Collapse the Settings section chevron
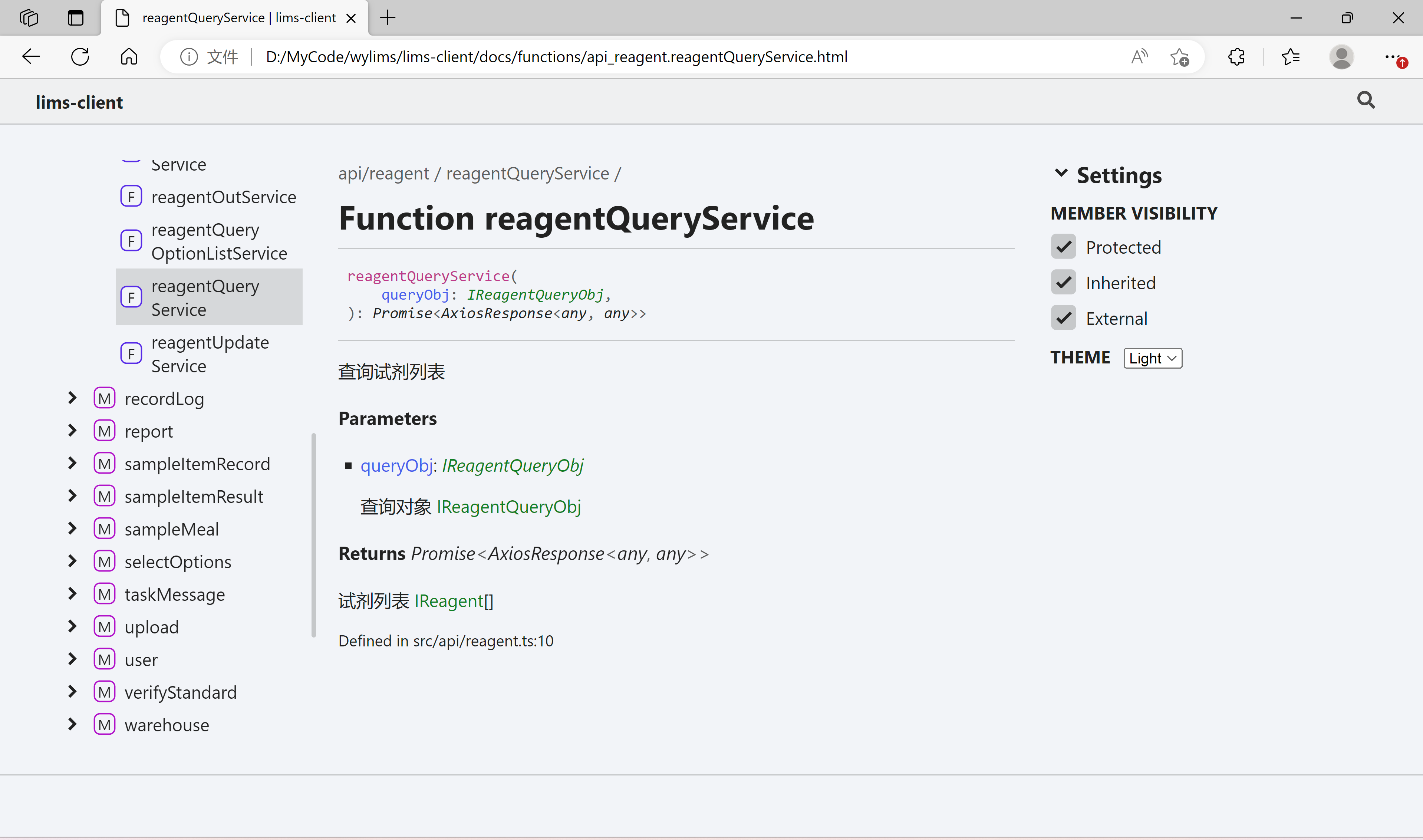Image resolution: width=1423 pixels, height=840 pixels. point(1061,173)
